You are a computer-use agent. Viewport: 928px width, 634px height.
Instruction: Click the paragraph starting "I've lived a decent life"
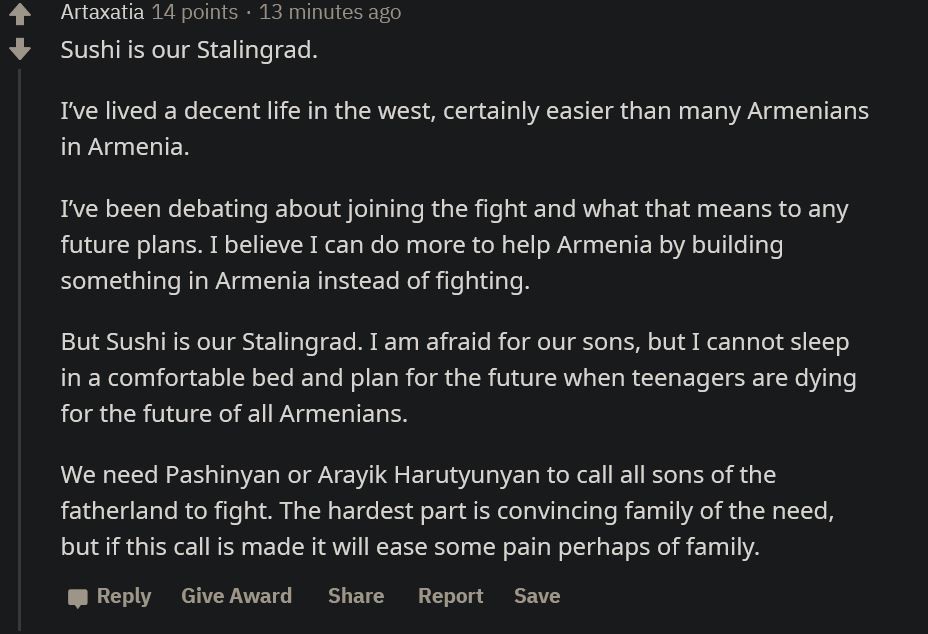464,128
